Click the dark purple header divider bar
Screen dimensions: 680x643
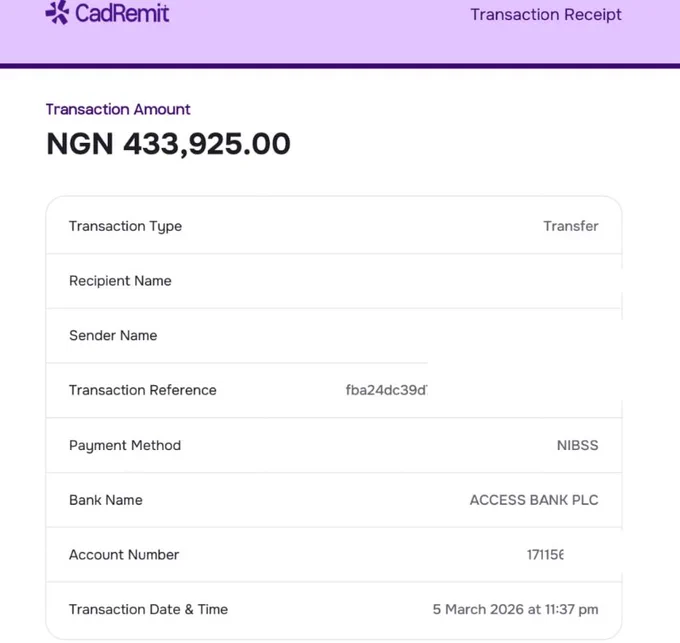click(x=340, y=66)
